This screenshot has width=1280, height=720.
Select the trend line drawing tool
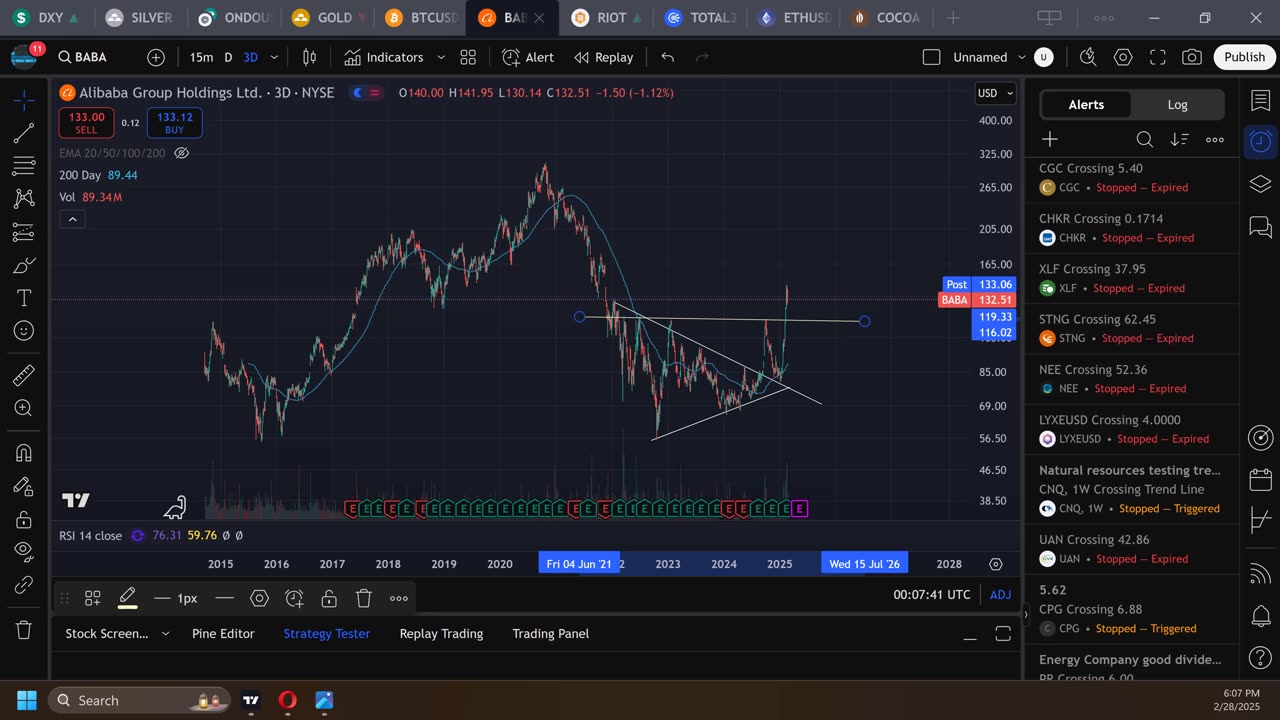point(24,133)
